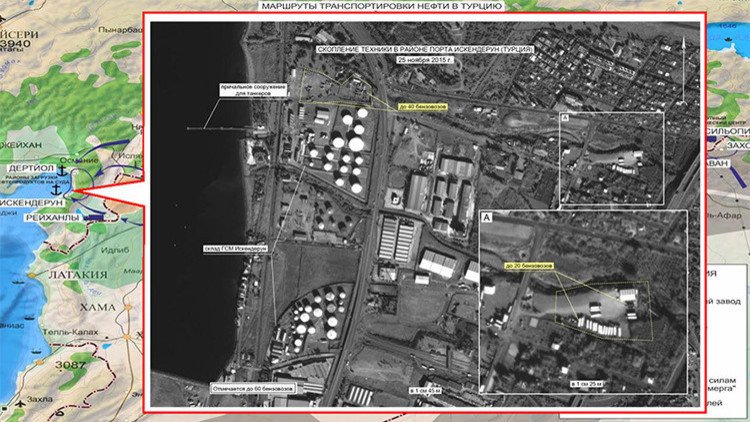Select the small box marker labeled A

pyautogui.click(x=567, y=119)
